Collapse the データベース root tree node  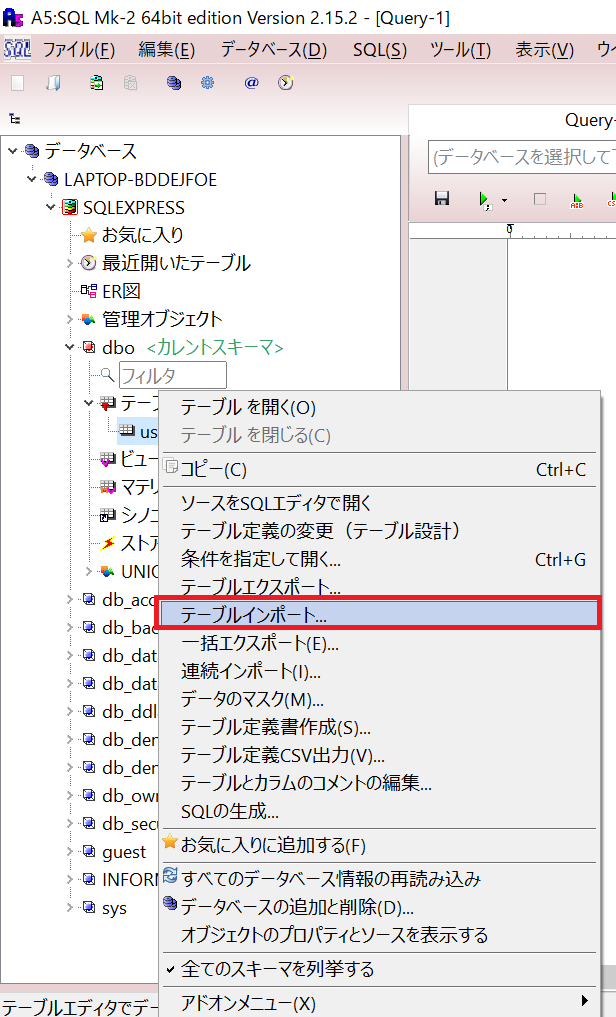click(12, 151)
